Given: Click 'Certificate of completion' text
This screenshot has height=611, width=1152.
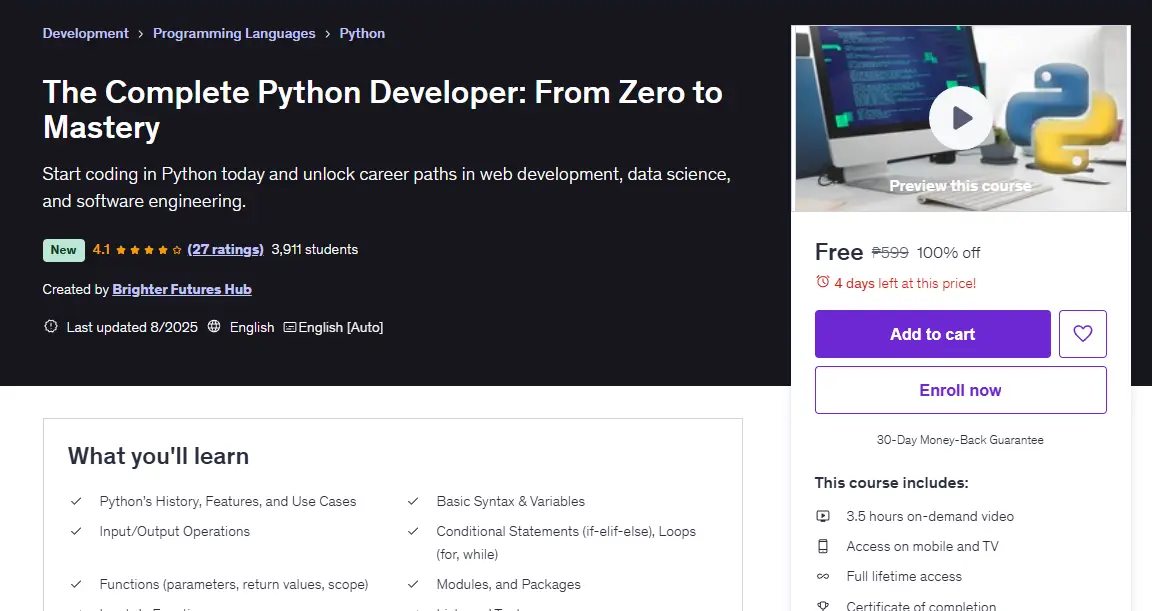Looking at the screenshot, I should coord(921,606).
